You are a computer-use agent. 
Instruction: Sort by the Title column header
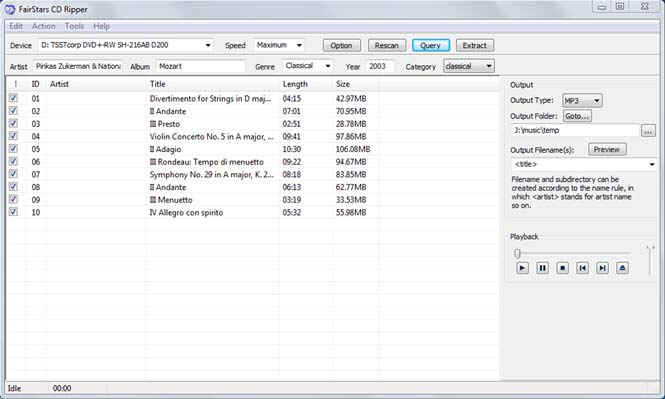click(213, 84)
